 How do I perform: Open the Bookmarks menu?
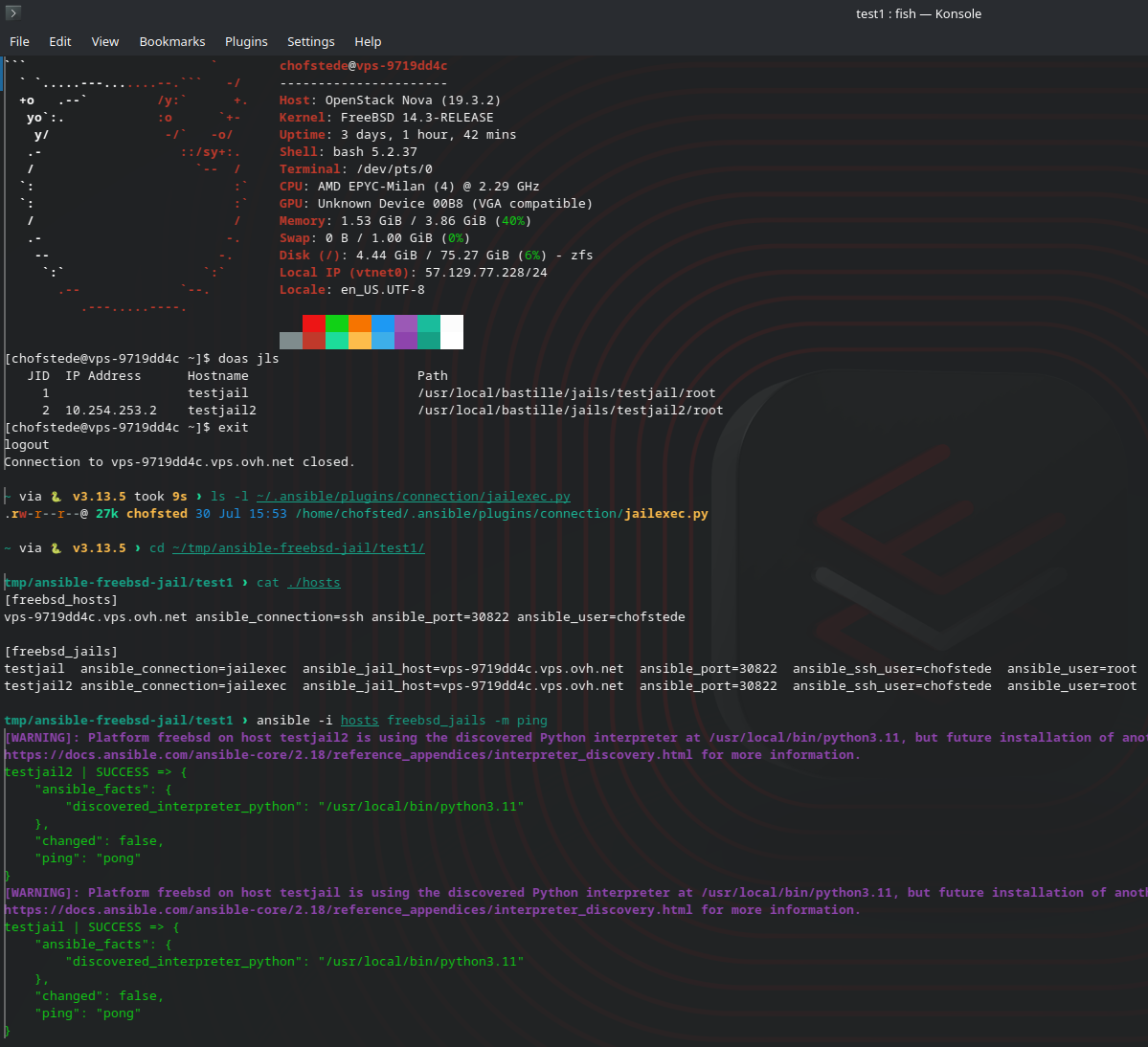tap(172, 41)
